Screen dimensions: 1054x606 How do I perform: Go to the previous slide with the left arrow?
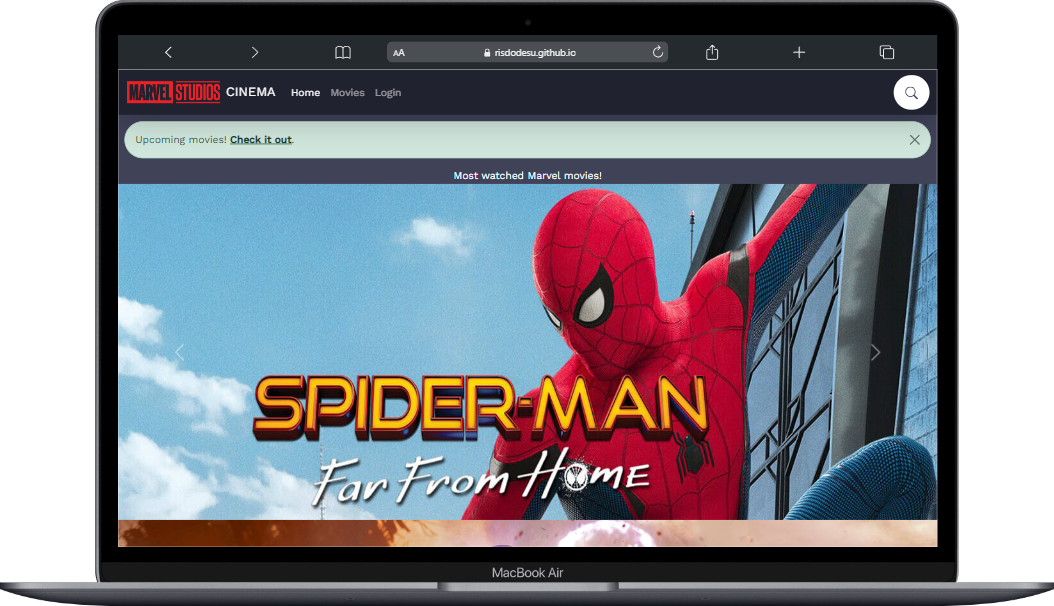coord(180,352)
